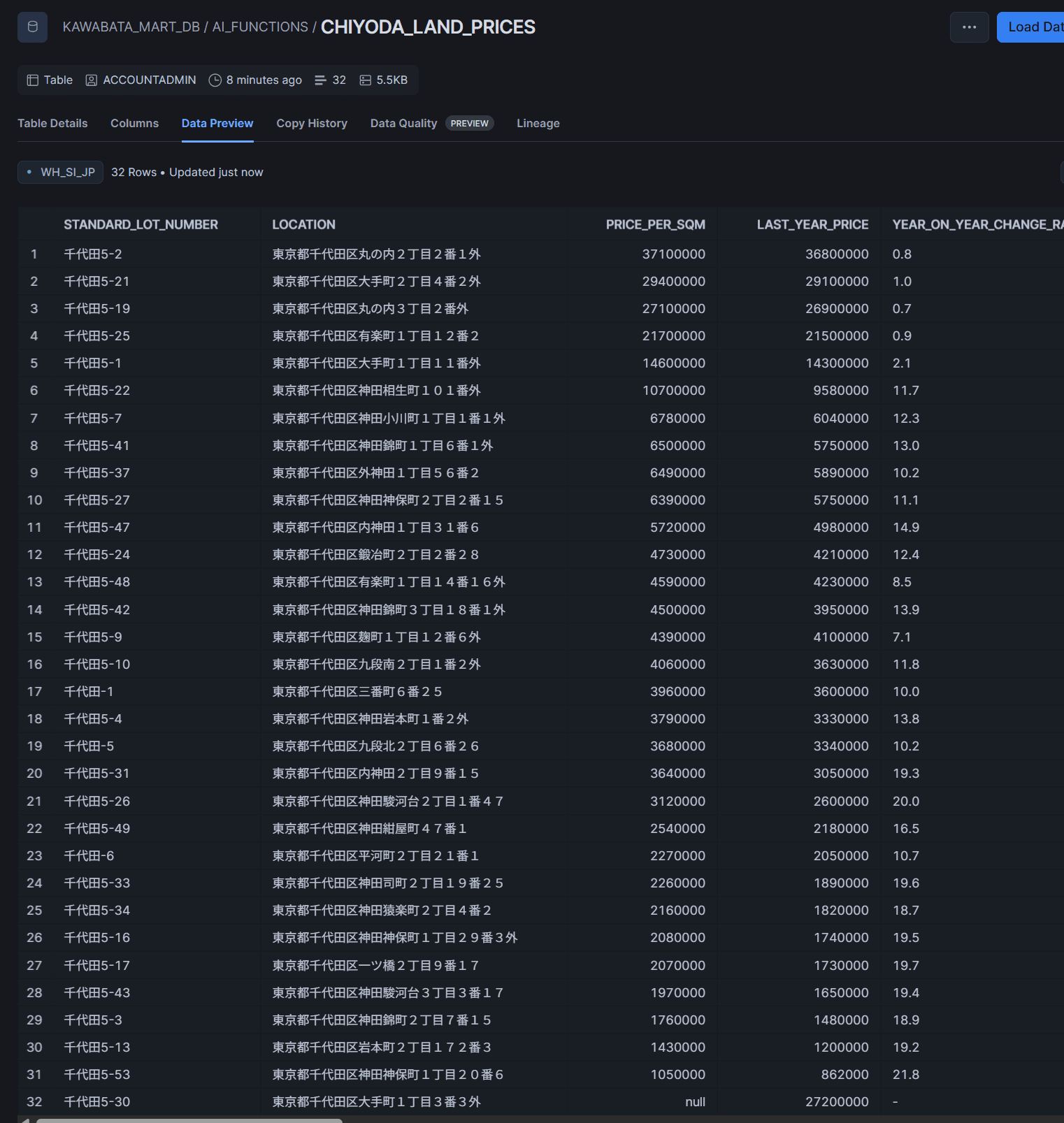Select cell 千代田5-24
Image resolution: width=1064 pixels, height=1123 pixels.
tap(96, 554)
